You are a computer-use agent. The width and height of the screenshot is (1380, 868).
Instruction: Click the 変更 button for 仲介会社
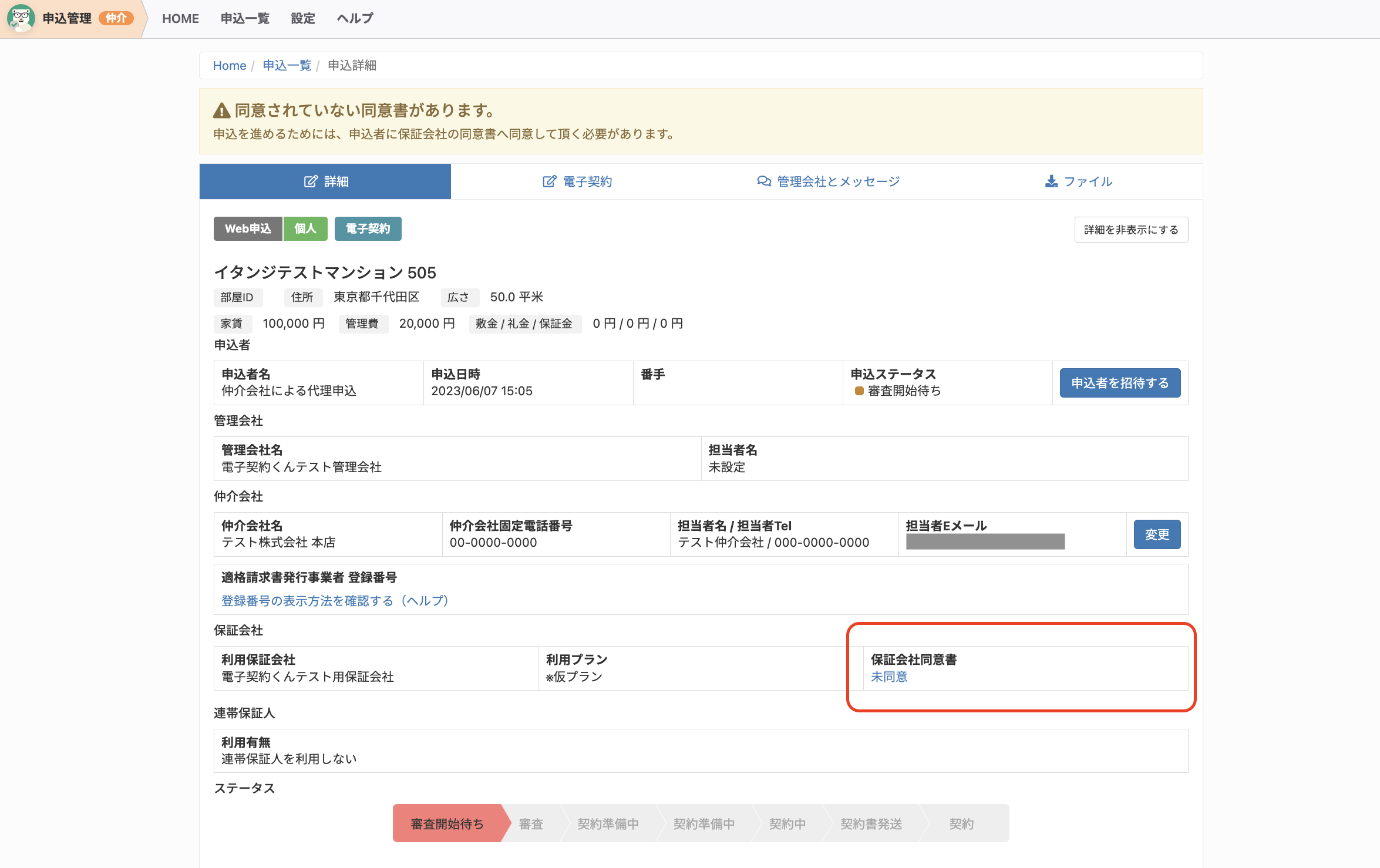[x=1157, y=534]
